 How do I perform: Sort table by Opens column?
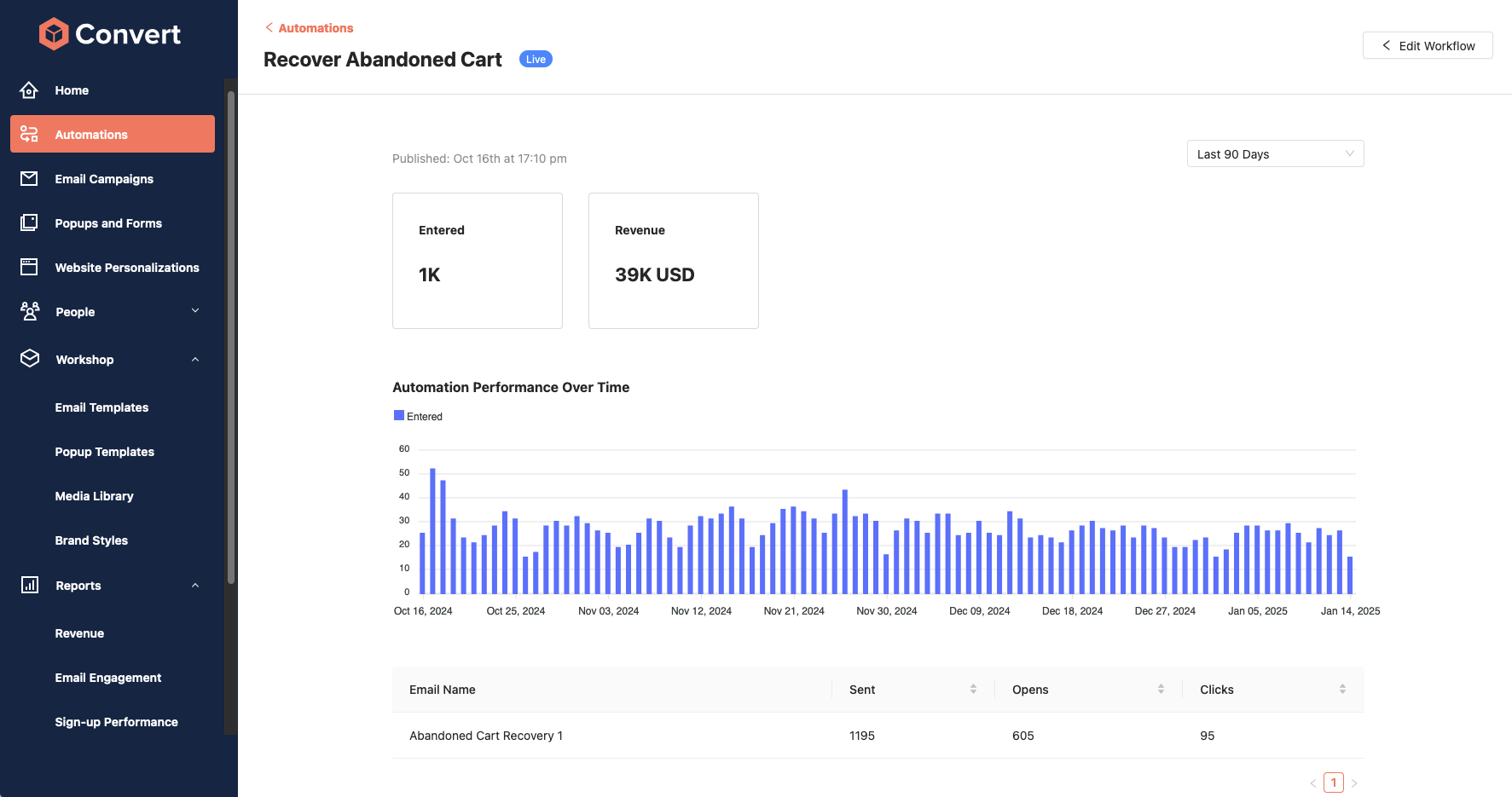[1161, 690]
